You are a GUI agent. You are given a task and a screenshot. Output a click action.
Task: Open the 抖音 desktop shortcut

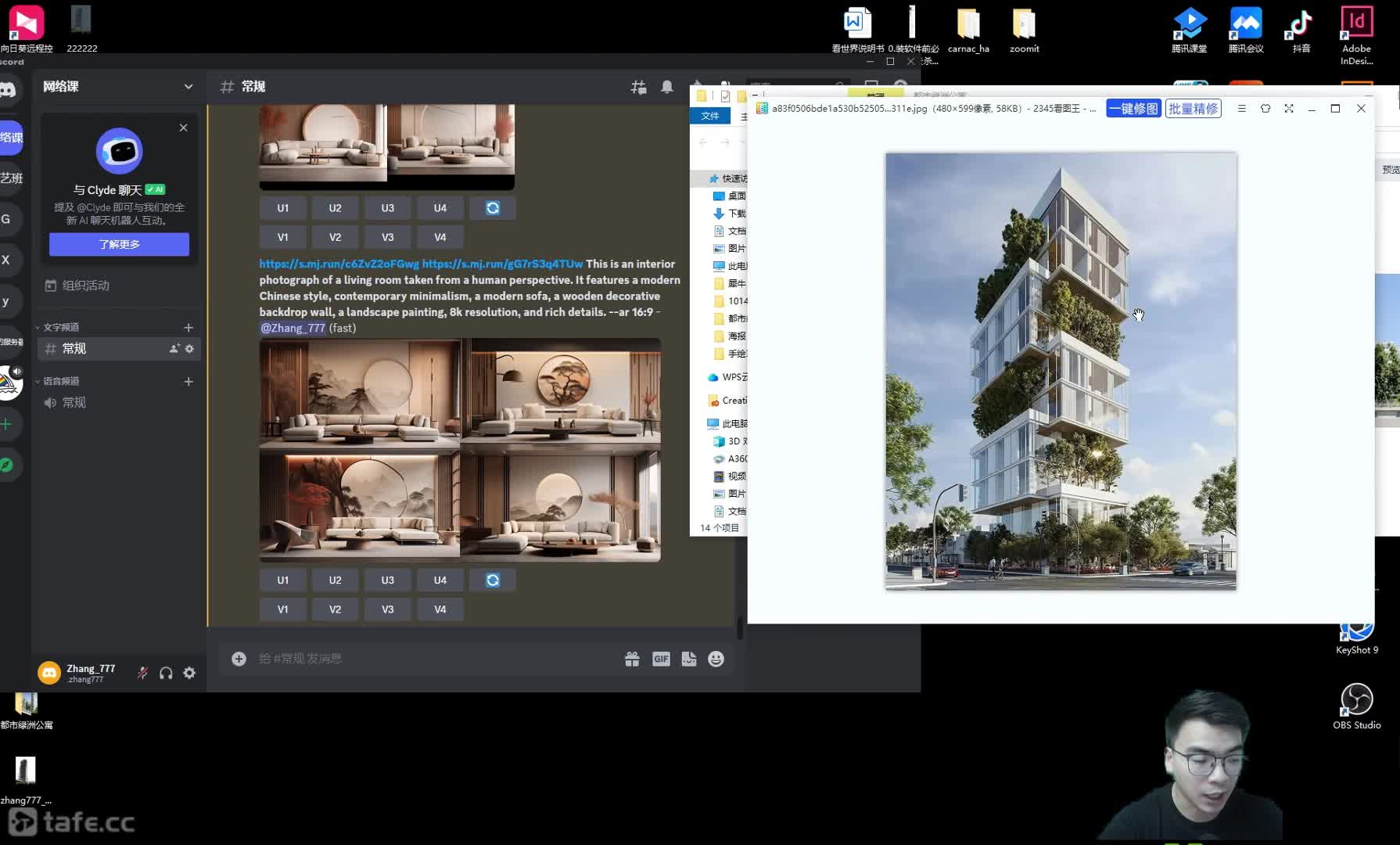[1301, 30]
